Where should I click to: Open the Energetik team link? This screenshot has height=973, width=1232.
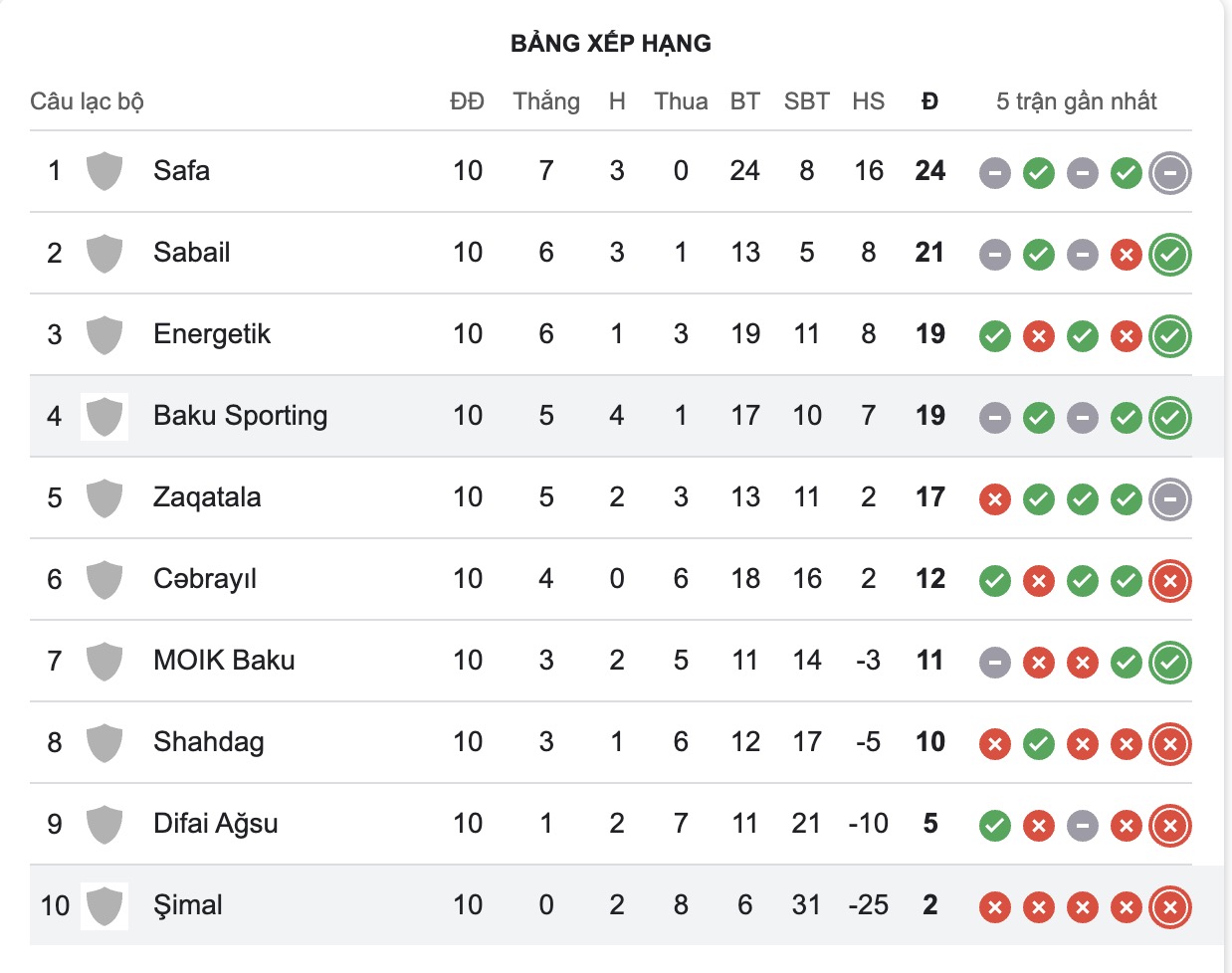[x=212, y=334]
